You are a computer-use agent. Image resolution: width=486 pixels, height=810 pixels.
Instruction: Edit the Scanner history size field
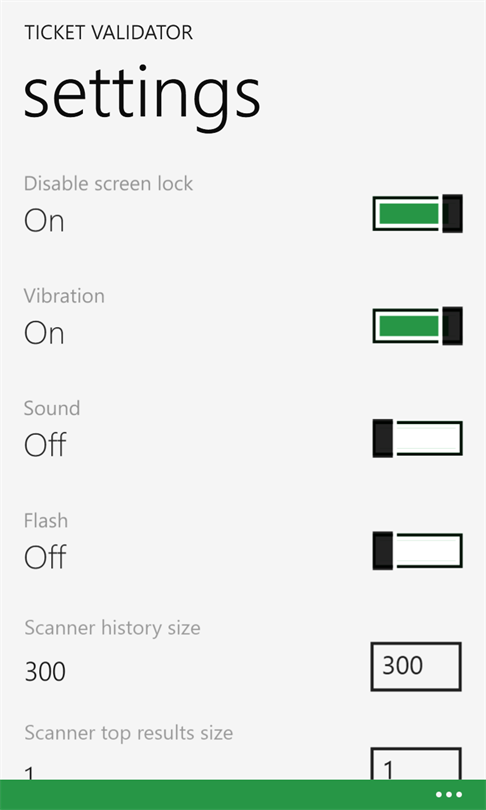(x=416, y=666)
